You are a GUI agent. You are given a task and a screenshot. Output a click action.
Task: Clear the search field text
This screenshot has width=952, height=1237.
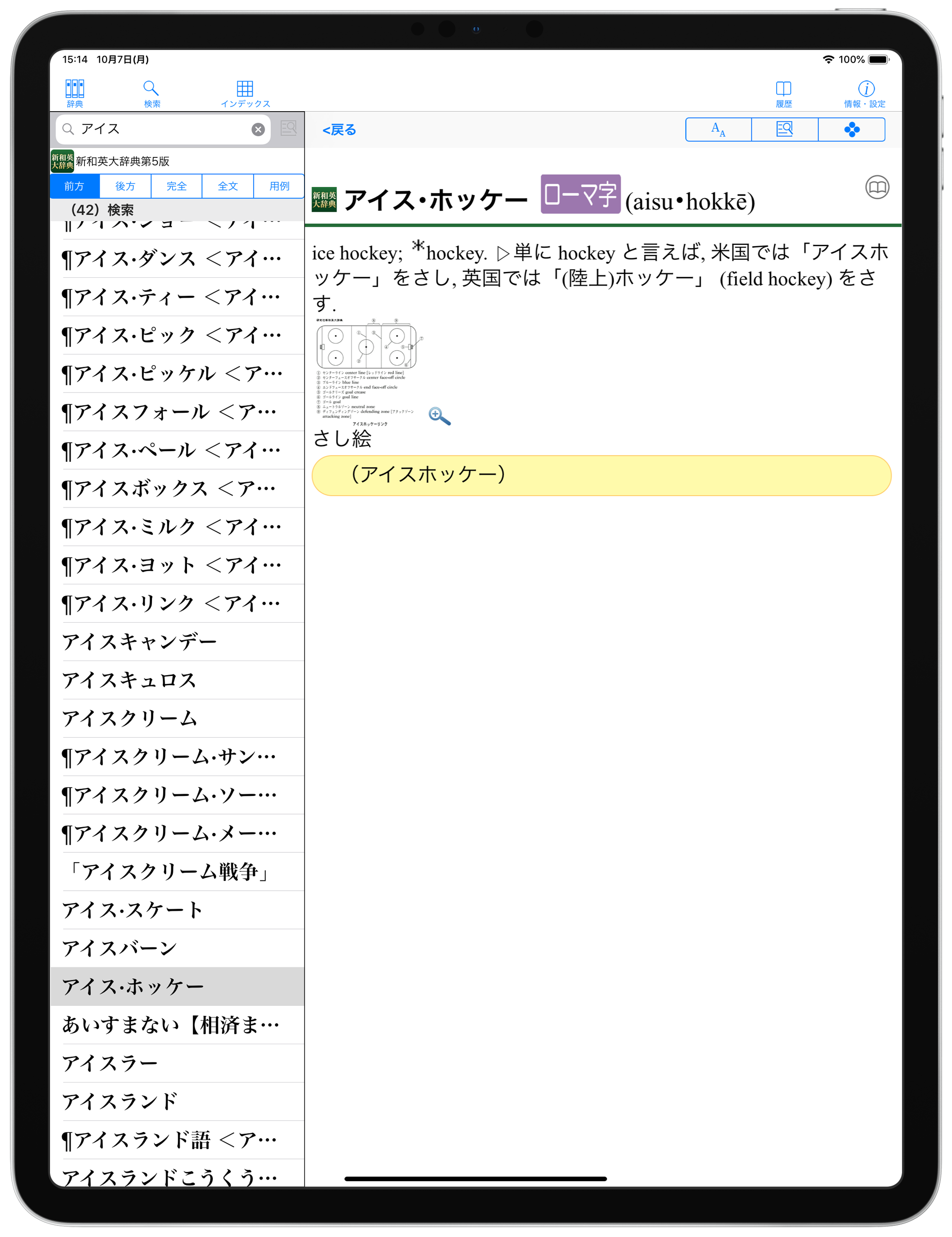(x=258, y=130)
